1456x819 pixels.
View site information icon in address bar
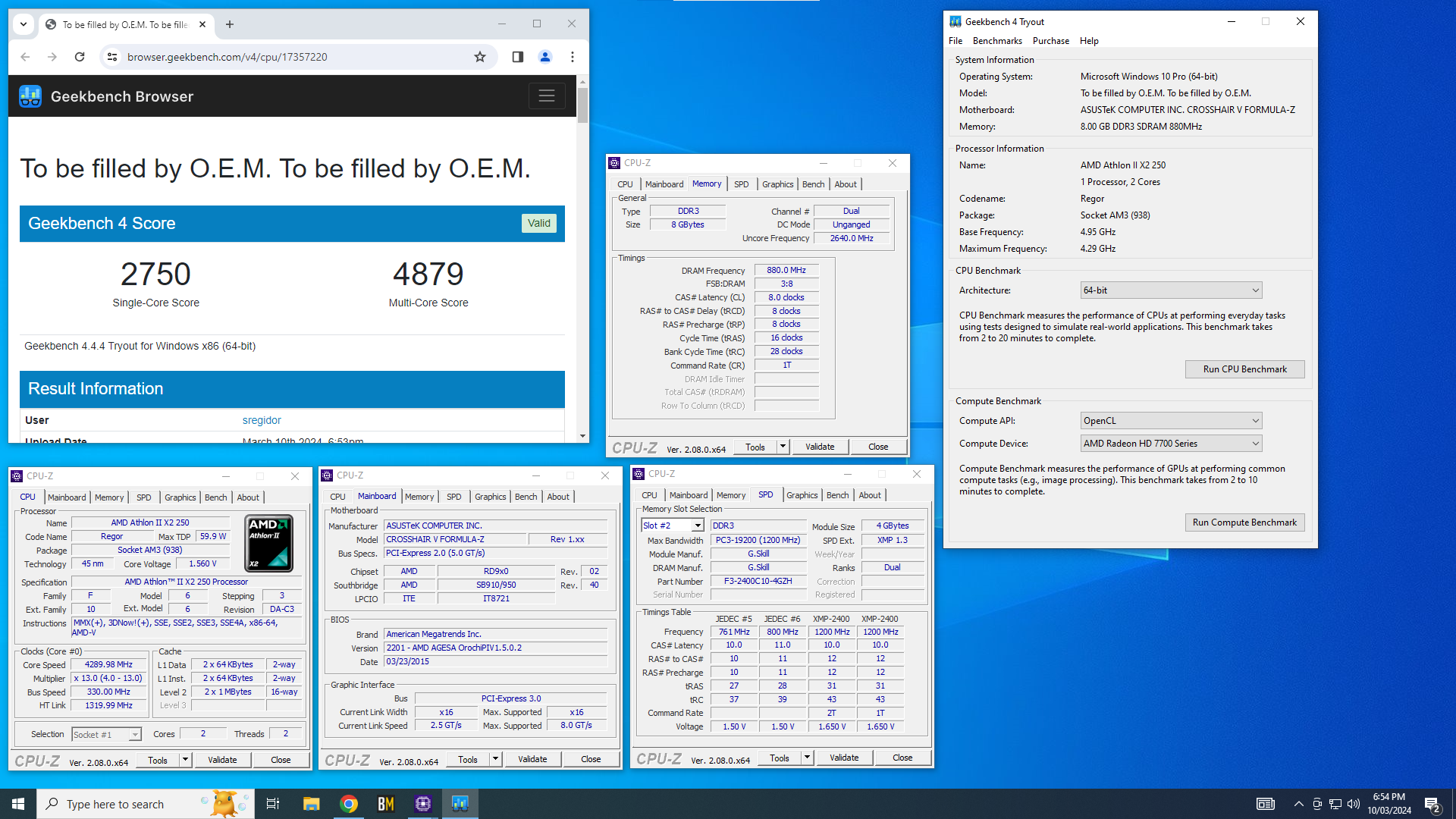pyautogui.click(x=112, y=57)
